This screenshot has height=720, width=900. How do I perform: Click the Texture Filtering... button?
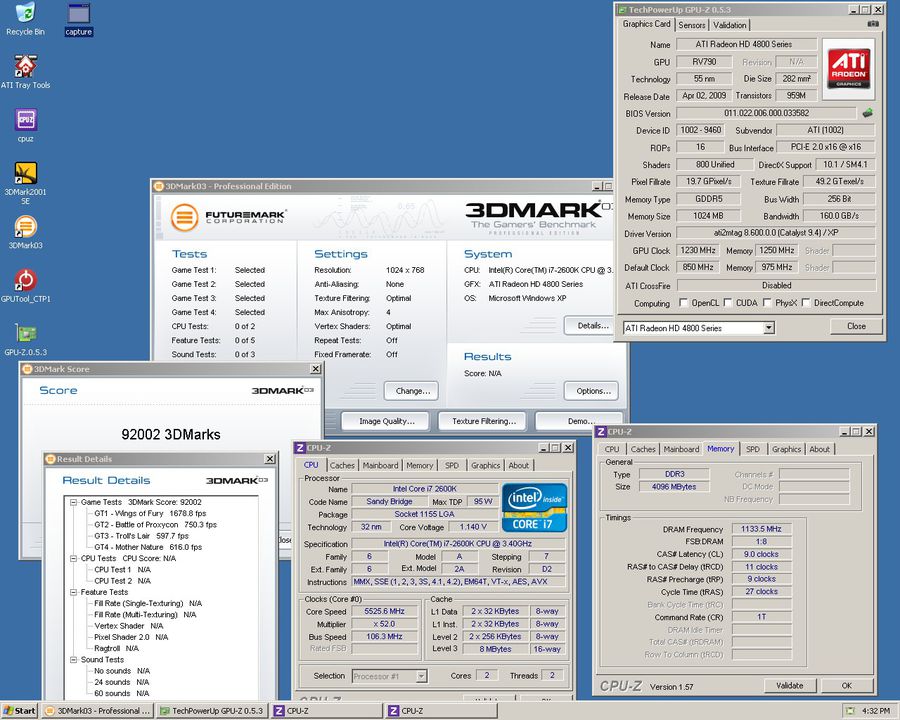tap(484, 421)
